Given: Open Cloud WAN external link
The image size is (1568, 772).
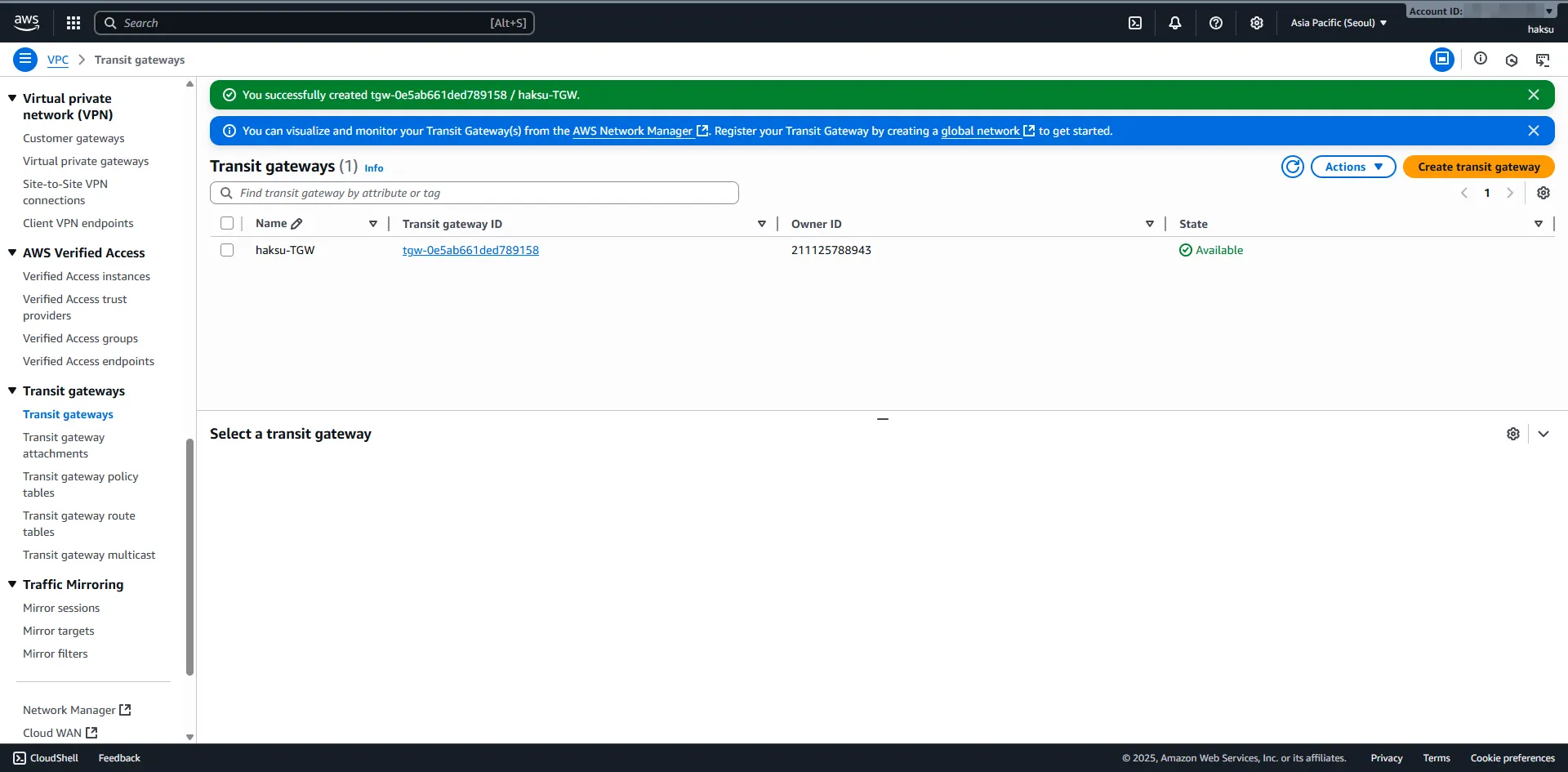Looking at the screenshot, I should pos(60,733).
